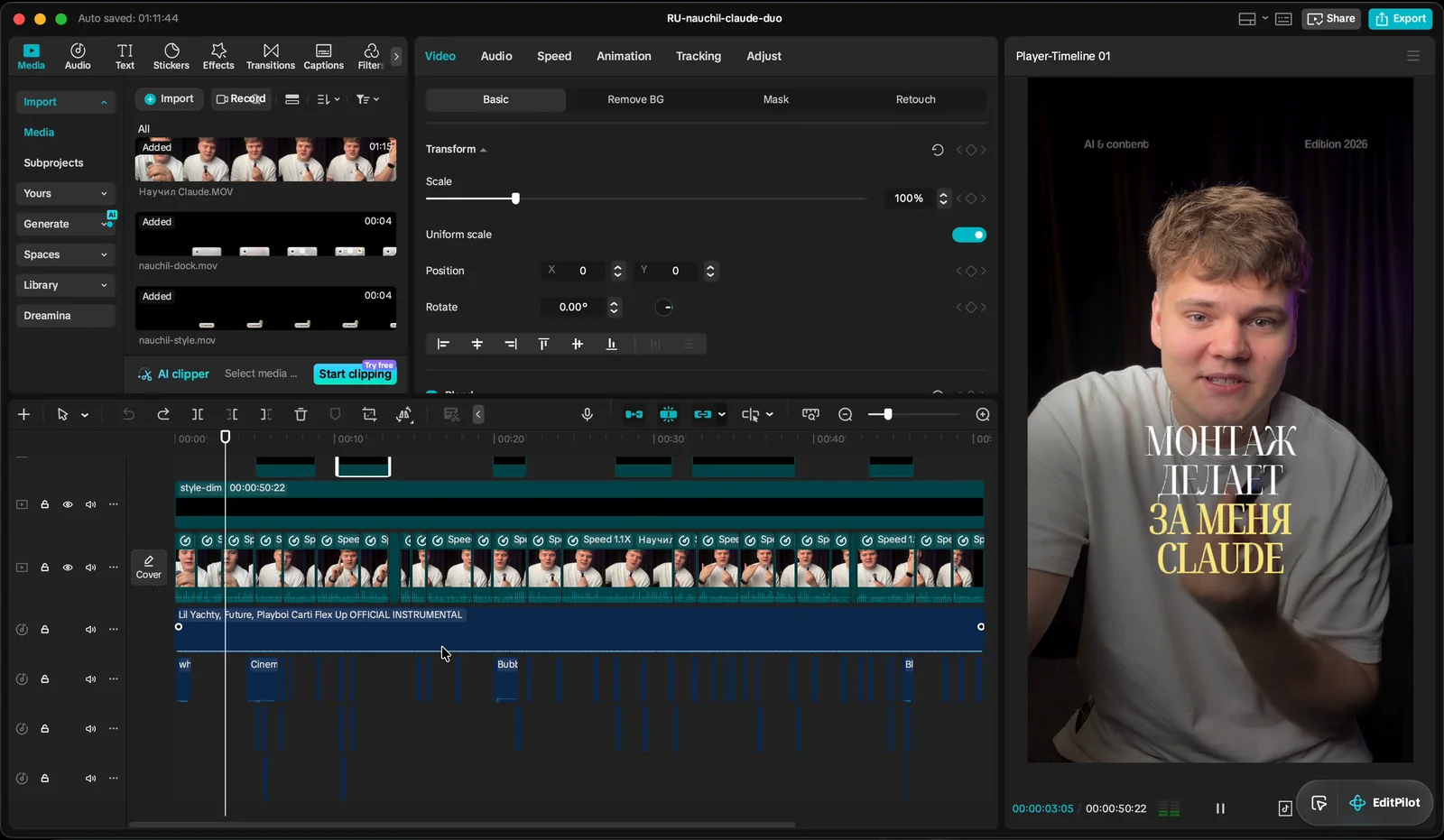Click the crop icon in timeline toolbar

point(369,414)
